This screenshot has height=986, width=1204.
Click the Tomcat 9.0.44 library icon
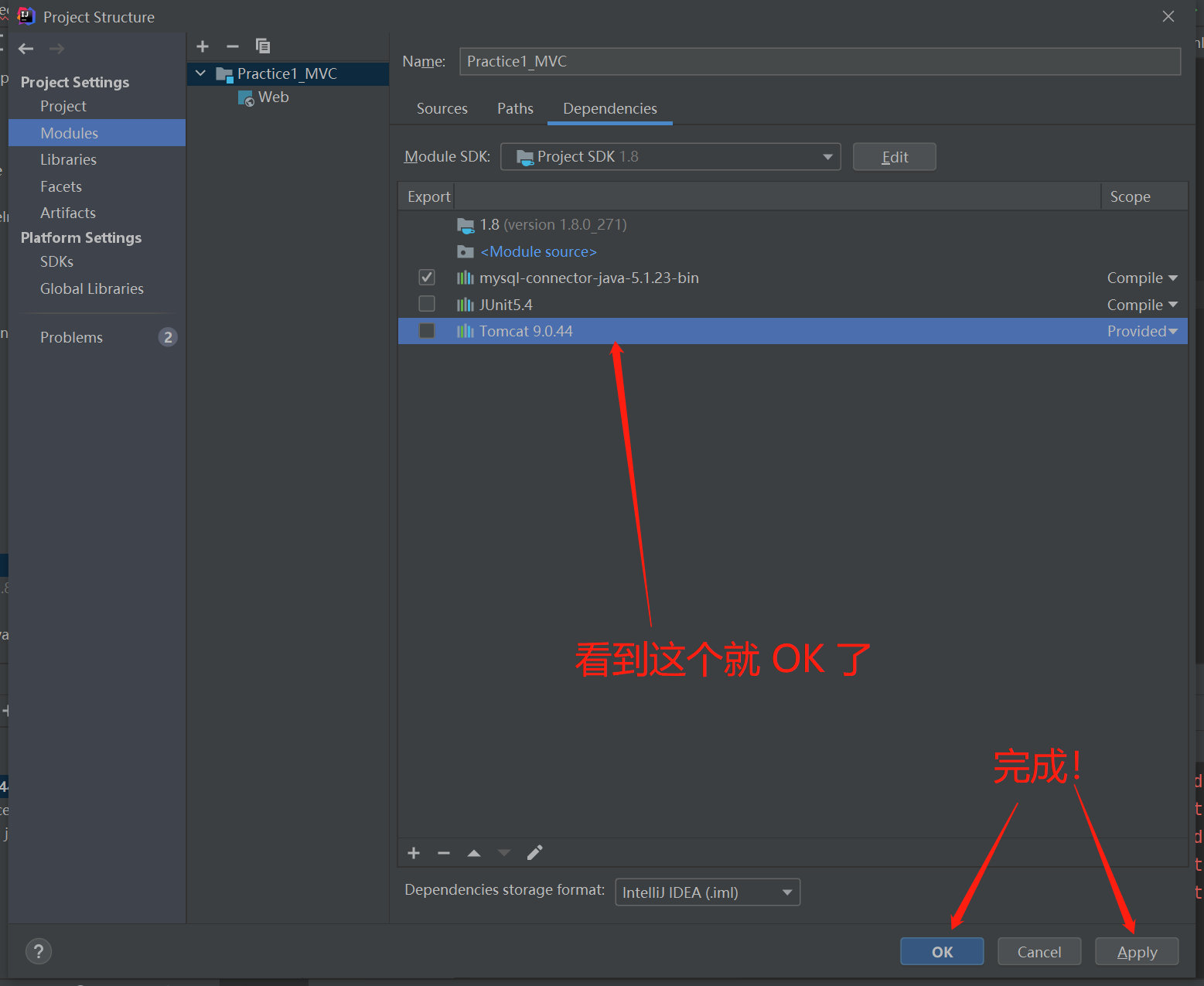tap(465, 331)
